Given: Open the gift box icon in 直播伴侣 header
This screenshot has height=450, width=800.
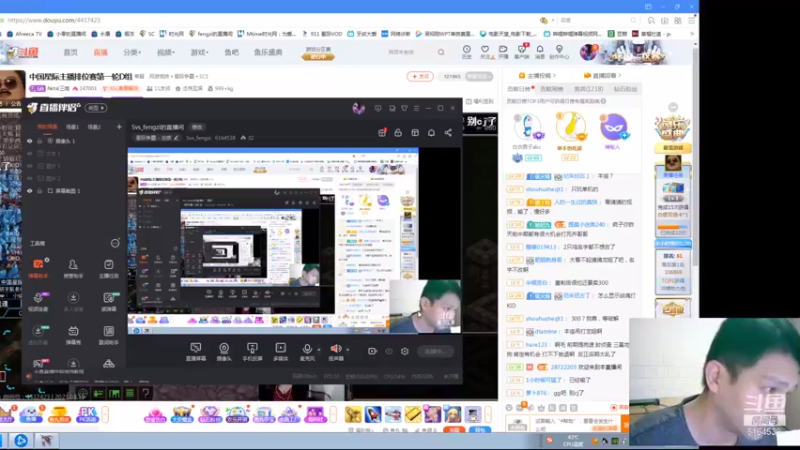Looking at the screenshot, I should 382,133.
